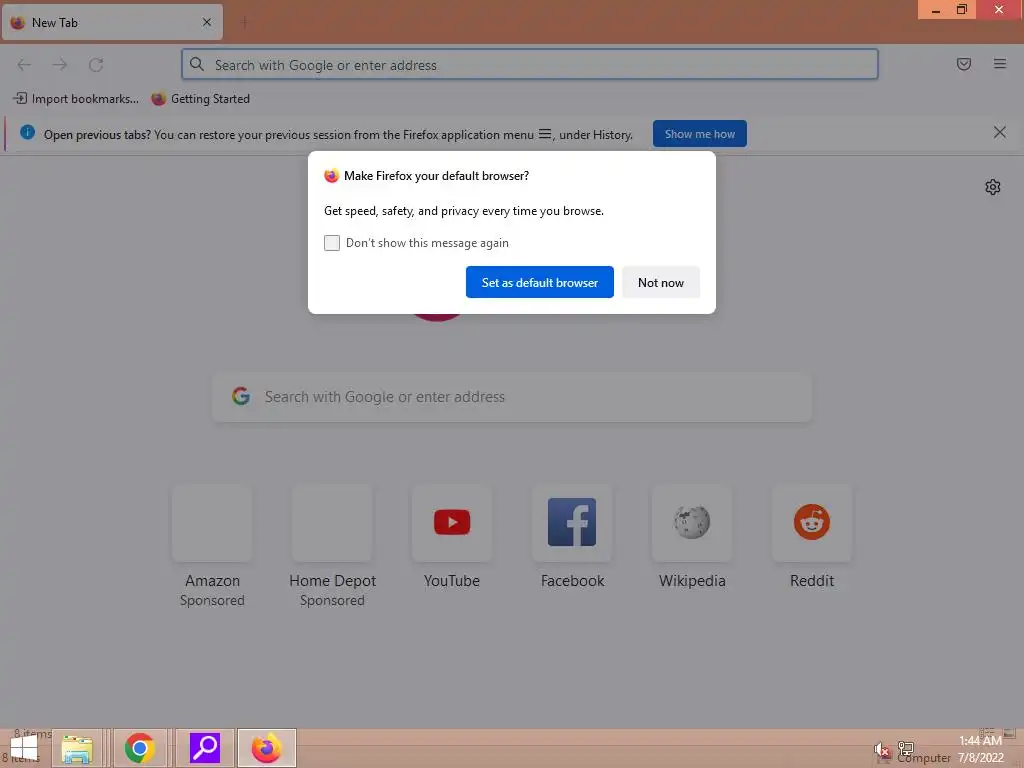
Task: Open the Save to Pocket icon
Action: (963, 64)
